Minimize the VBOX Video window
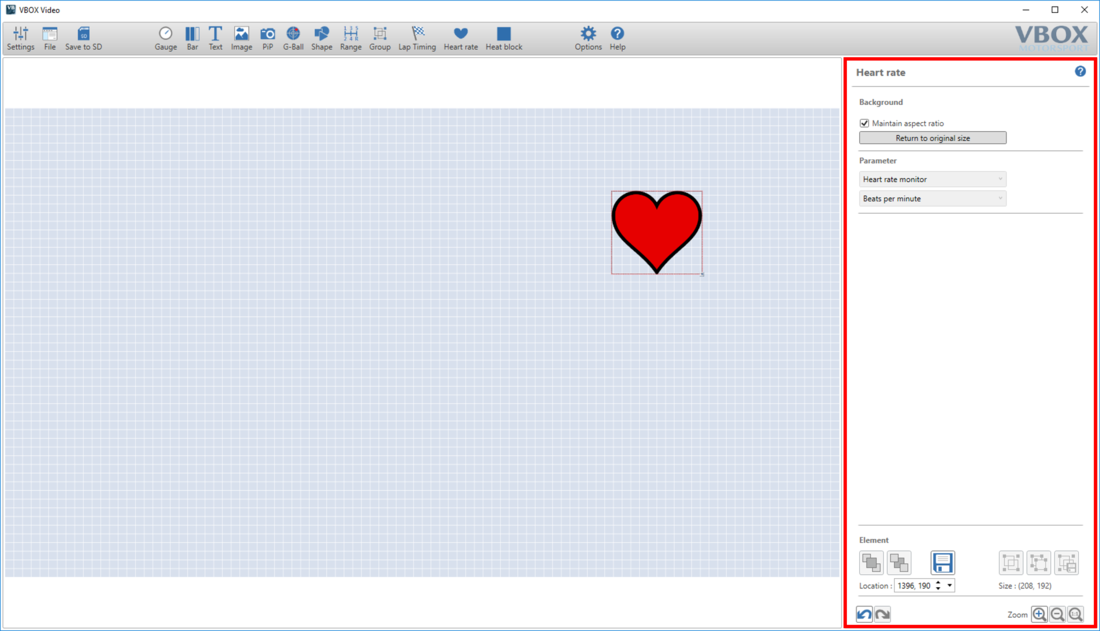 click(x=1026, y=10)
